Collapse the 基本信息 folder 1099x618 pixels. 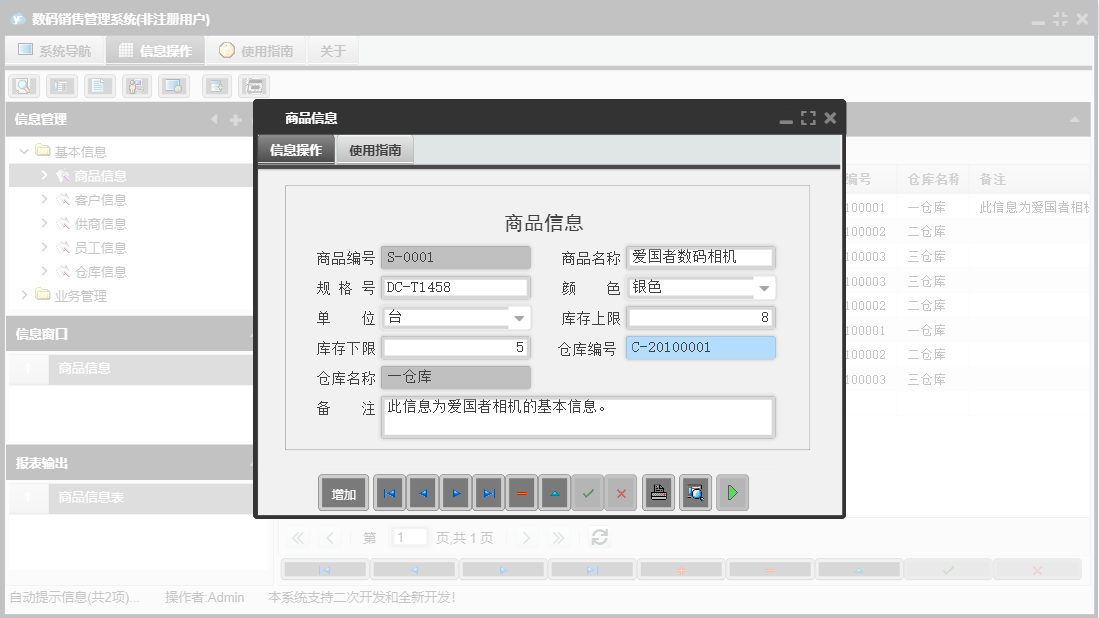coord(23,150)
